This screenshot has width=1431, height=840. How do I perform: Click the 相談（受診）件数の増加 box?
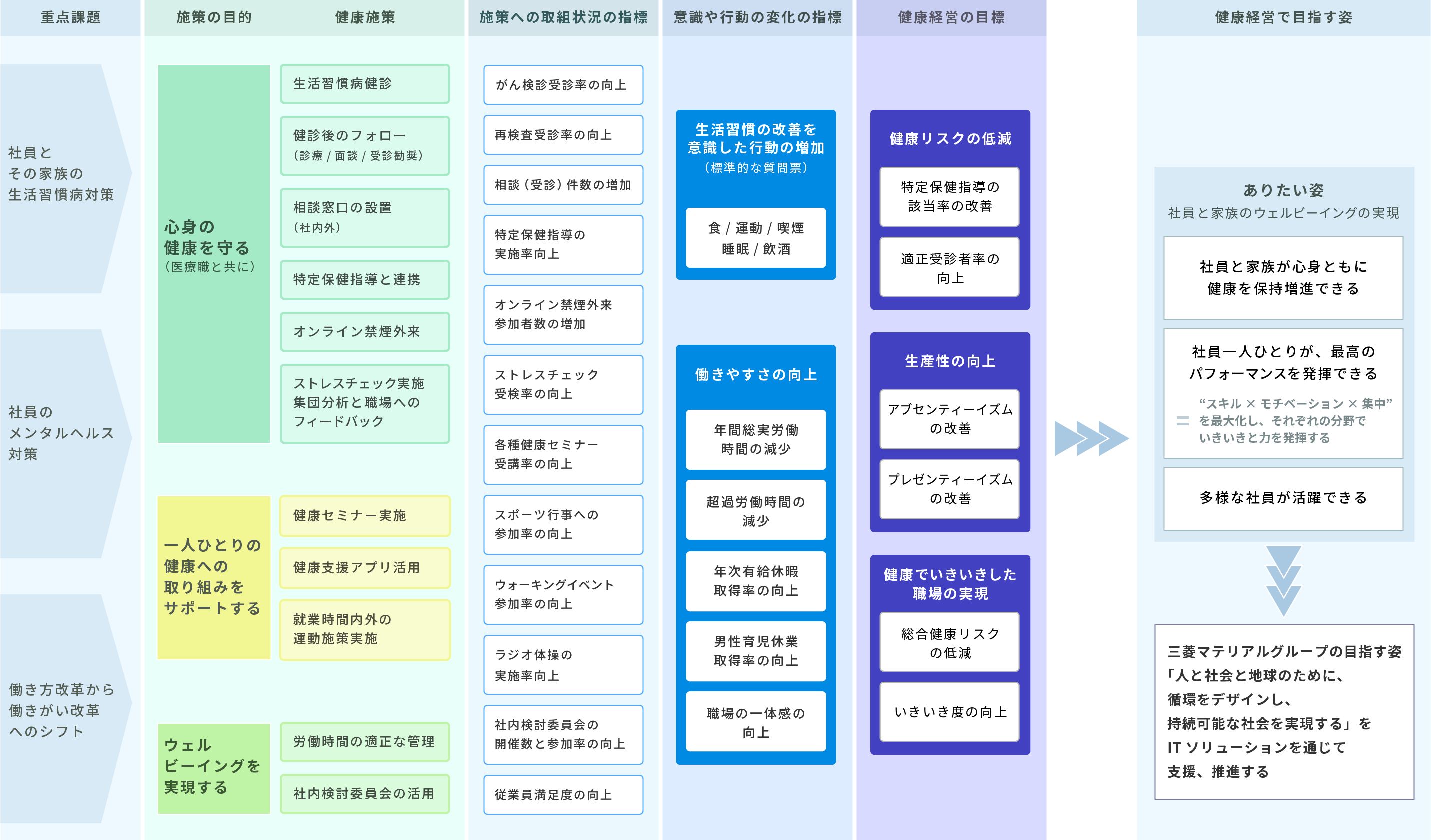(563, 185)
